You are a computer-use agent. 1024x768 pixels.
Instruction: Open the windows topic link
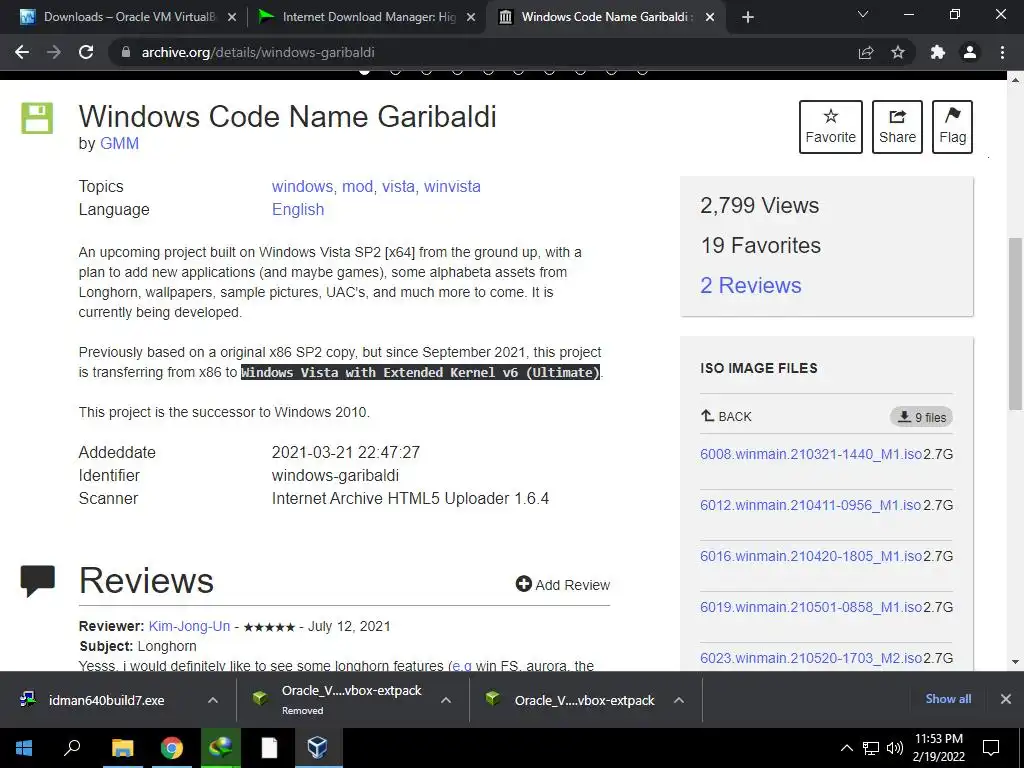tap(302, 186)
